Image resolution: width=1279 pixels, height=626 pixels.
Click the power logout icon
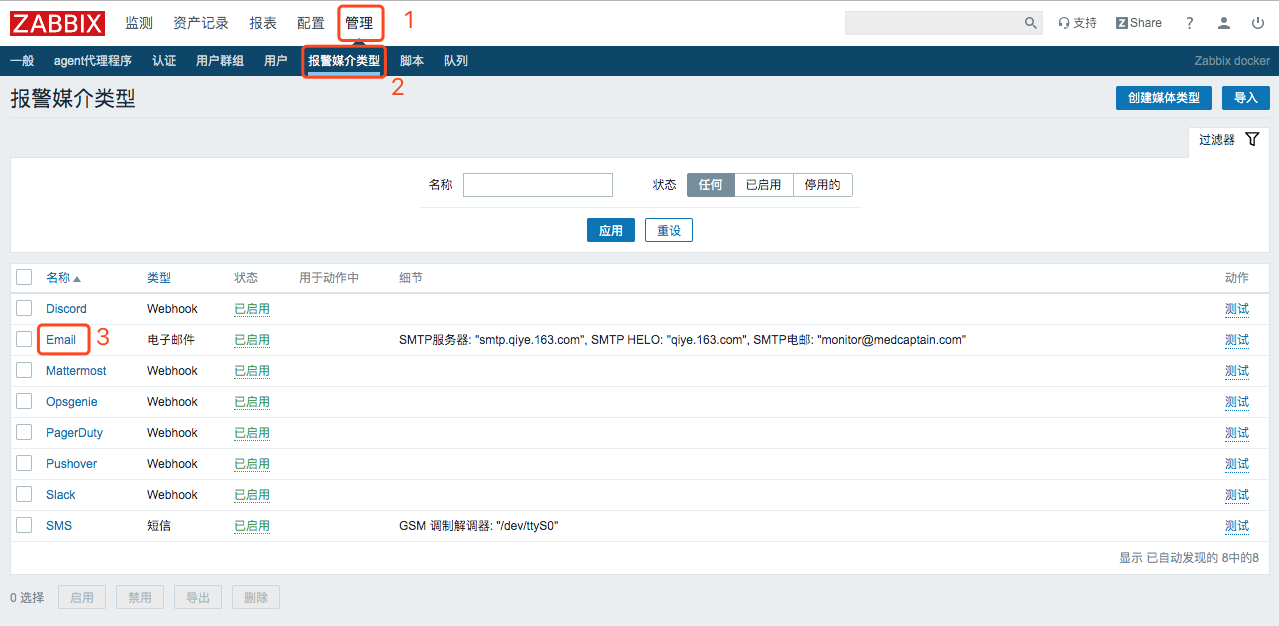[x=1258, y=23]
